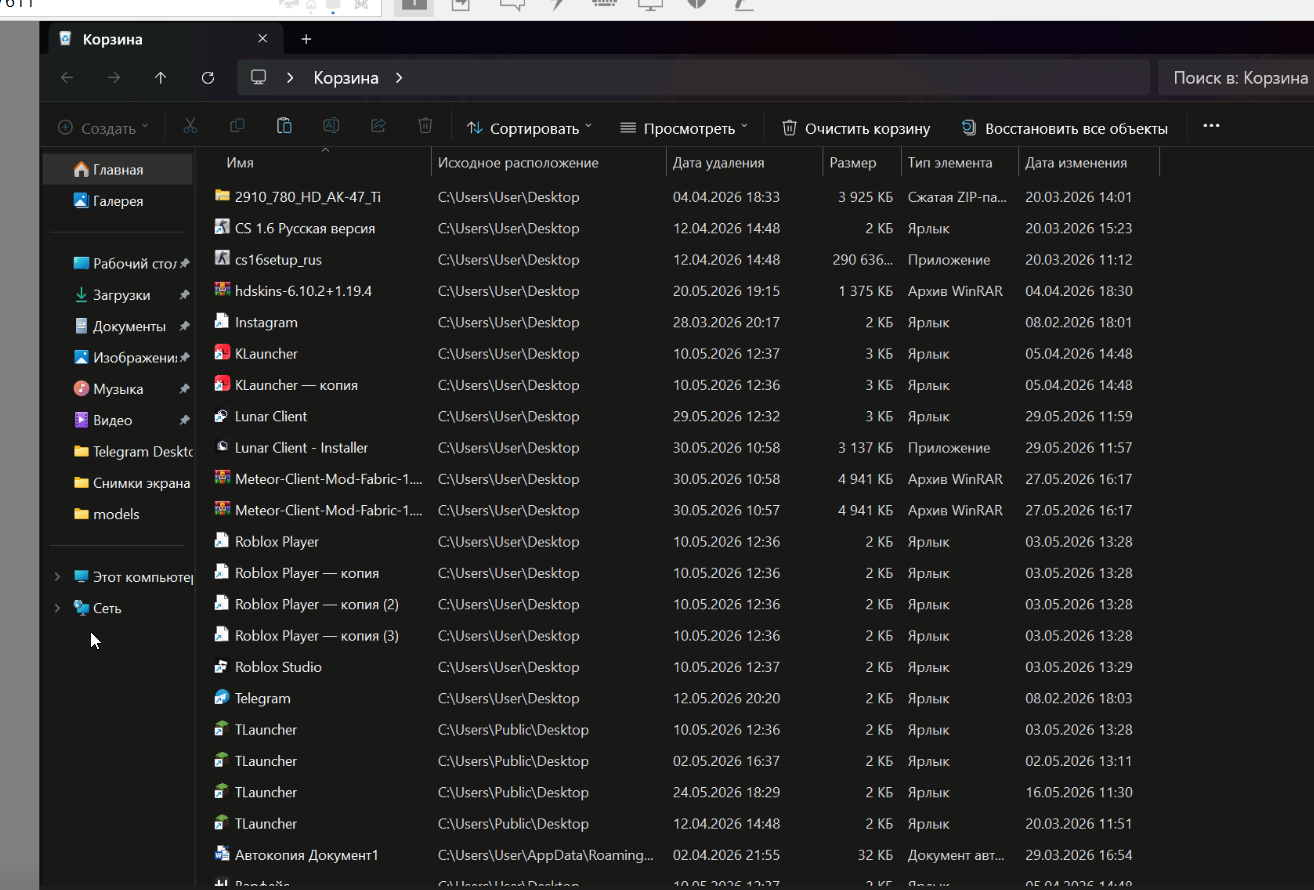Sort by Тип элемента column header

[950, 163]
